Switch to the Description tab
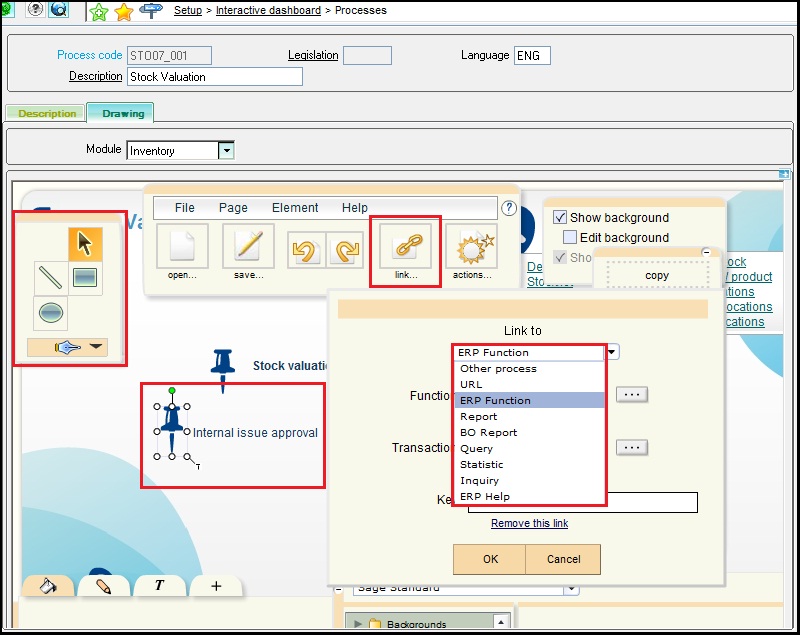 [x=47, y=113]
